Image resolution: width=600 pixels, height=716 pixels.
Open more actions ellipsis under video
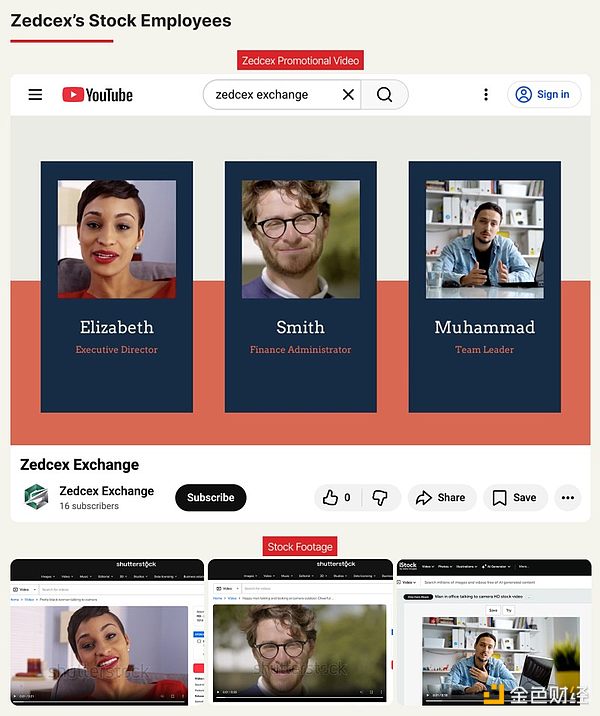point(568,497)
